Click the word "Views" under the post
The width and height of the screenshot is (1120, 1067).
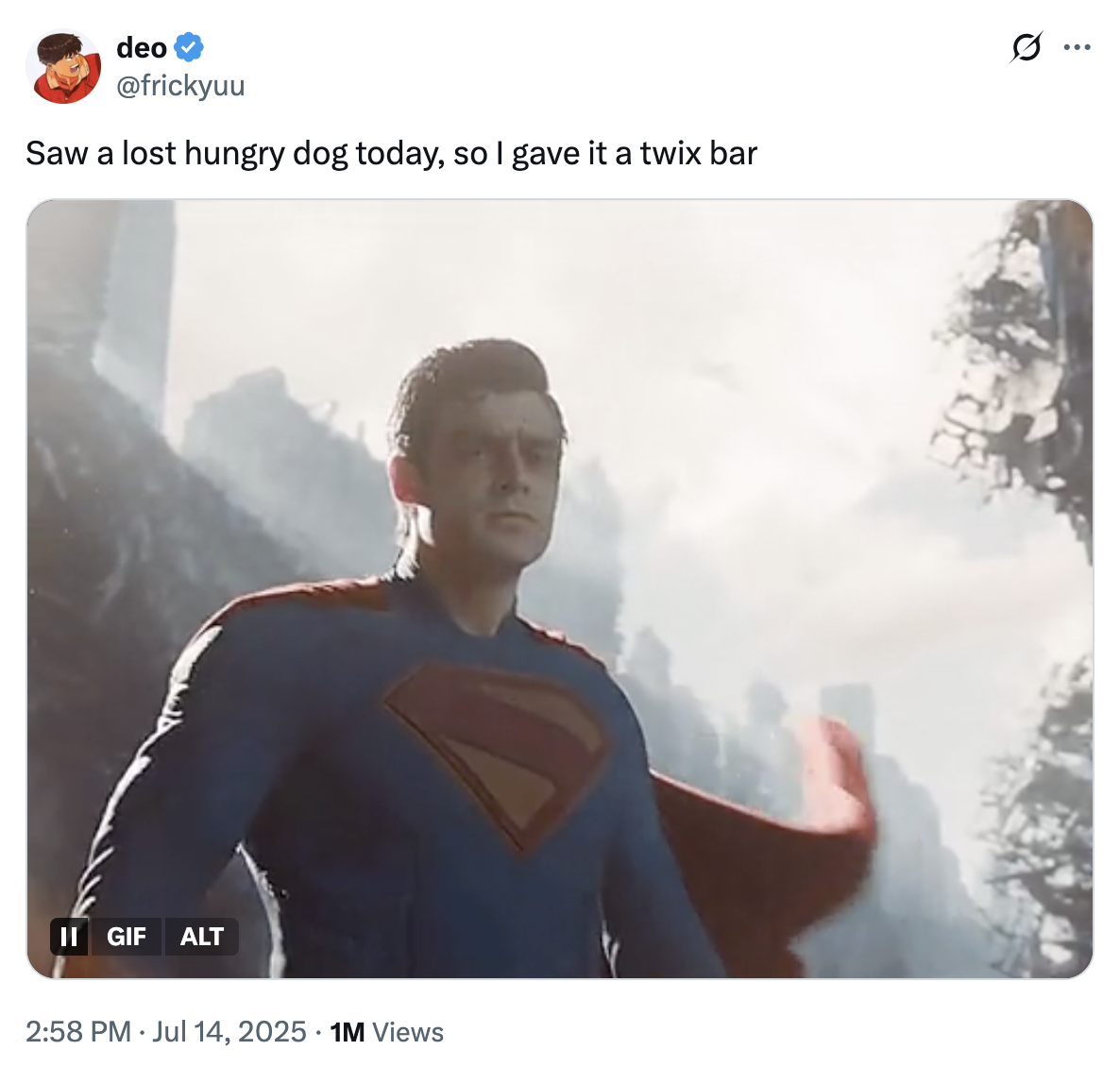click(x=408, y=1031)
